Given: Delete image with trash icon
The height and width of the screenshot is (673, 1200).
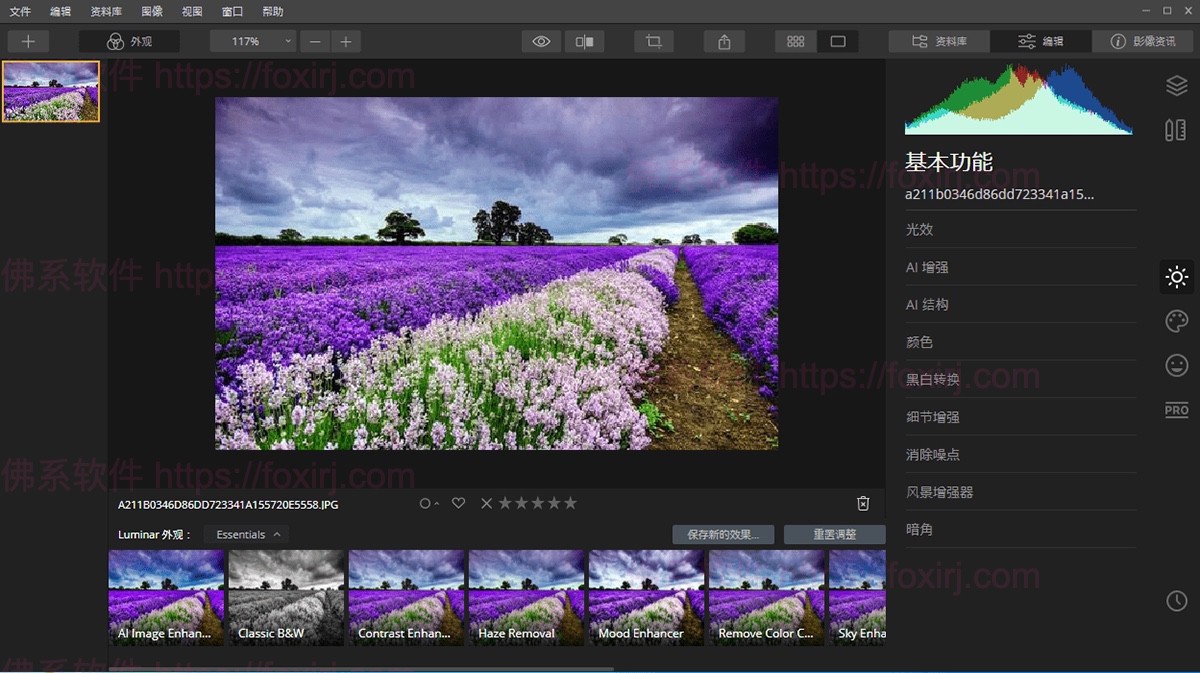Looking at the screenshot, I should click(x=863, y=504).
